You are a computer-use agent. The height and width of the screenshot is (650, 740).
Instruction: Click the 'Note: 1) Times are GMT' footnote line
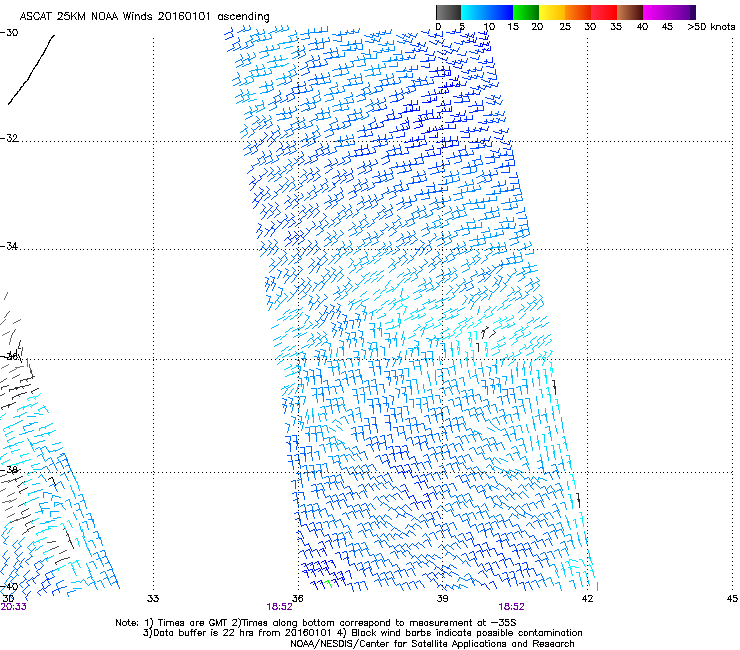point(316,623)
